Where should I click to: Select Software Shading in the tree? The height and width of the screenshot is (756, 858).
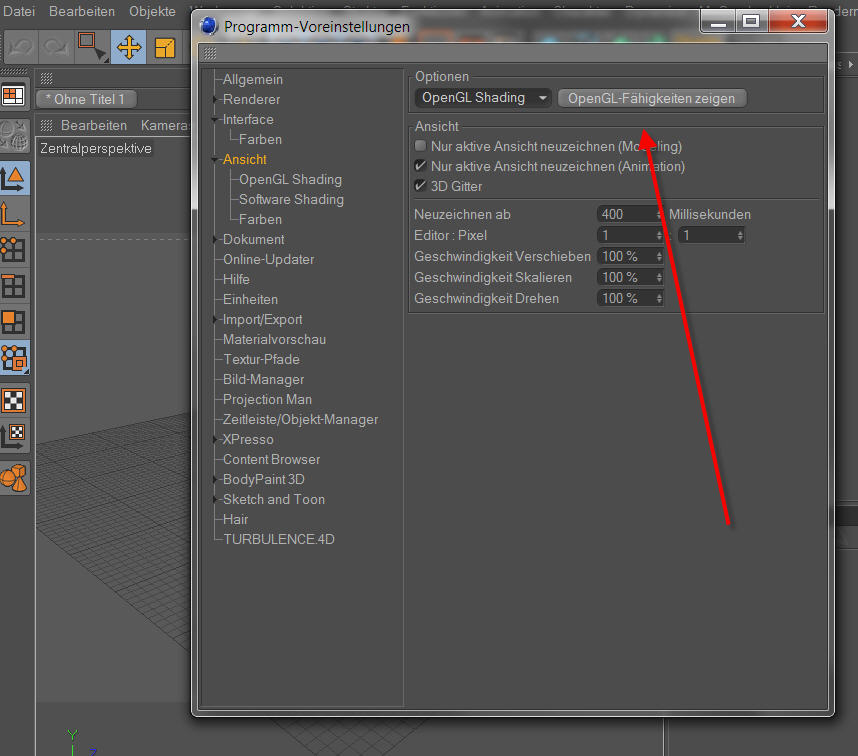(292, 199)
